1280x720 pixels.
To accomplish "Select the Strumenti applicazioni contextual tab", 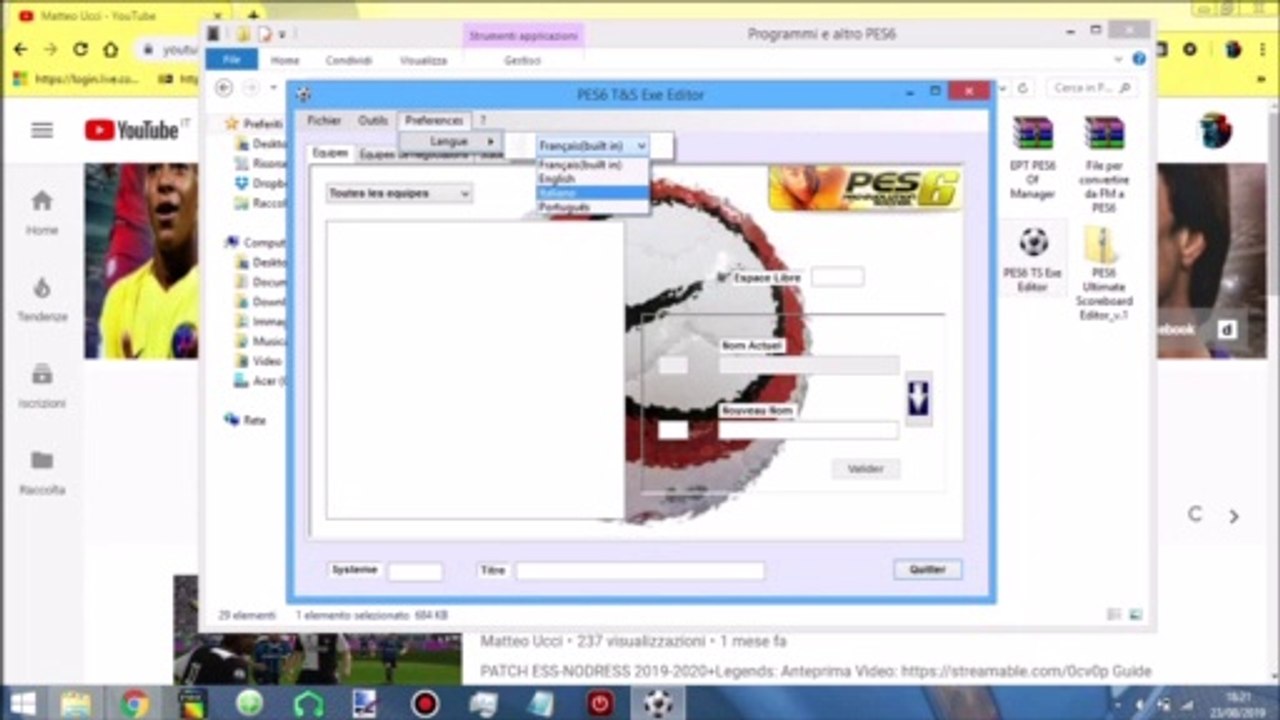I will [523, 35].
